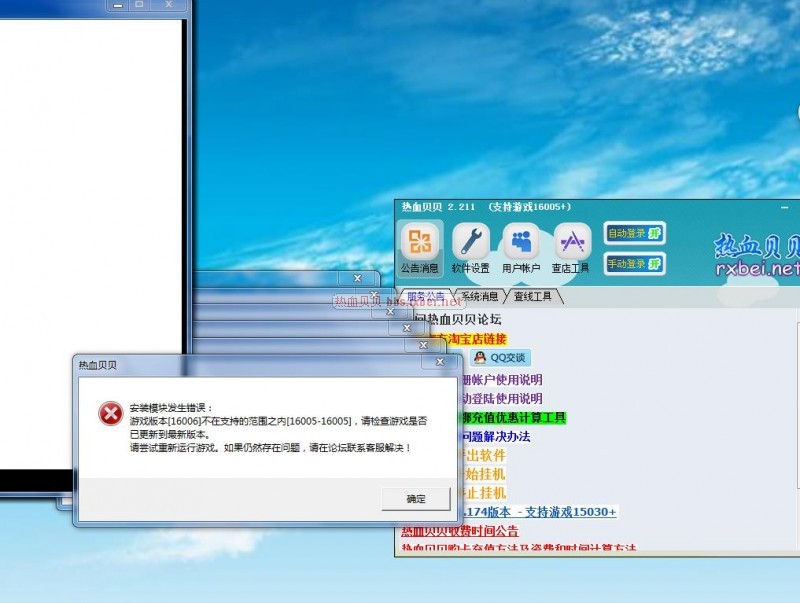Click the QQ penguin icon in QQ交谈
Image resolution: width=800 pixels, height=603 pixels.
pyautogui.click(x=480, y=358)
